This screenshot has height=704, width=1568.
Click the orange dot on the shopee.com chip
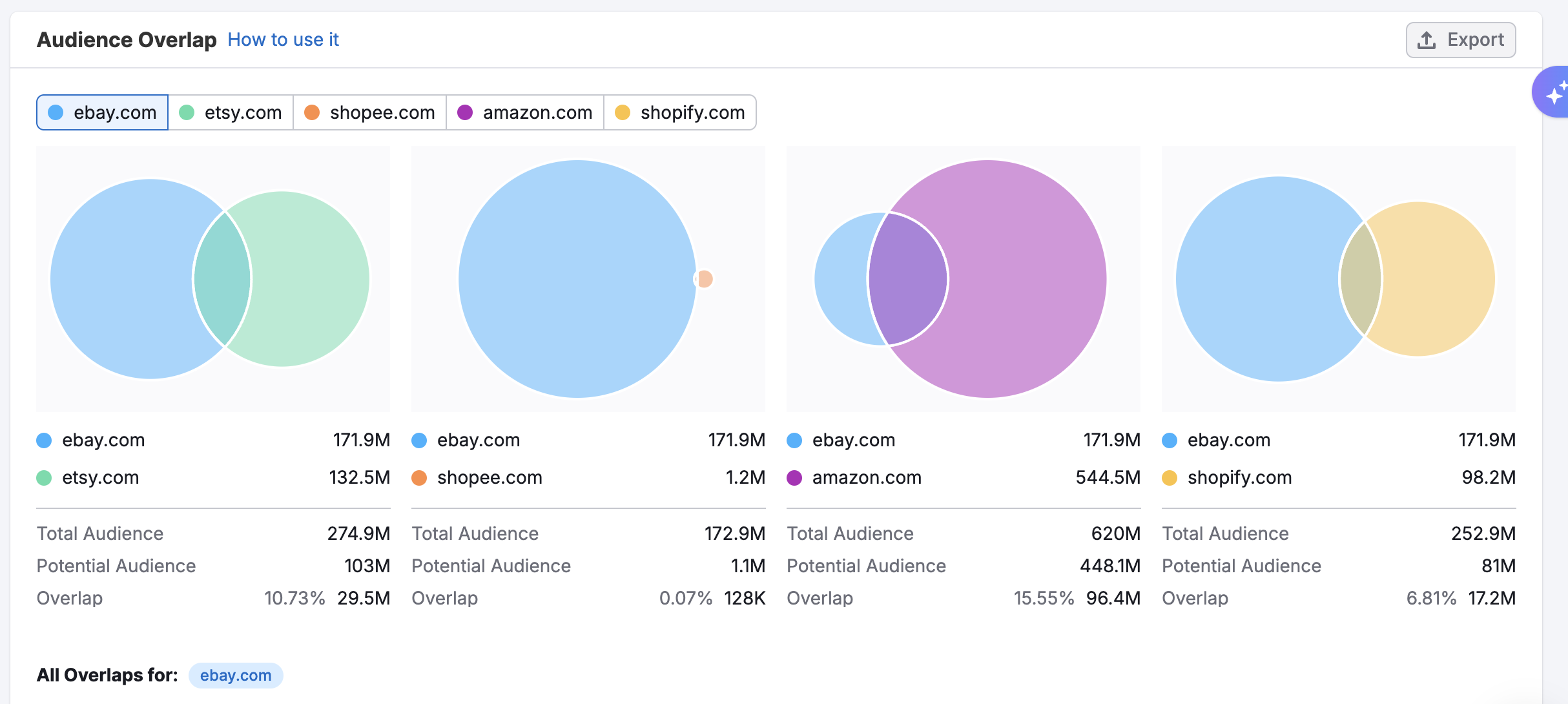click(312, 112)
